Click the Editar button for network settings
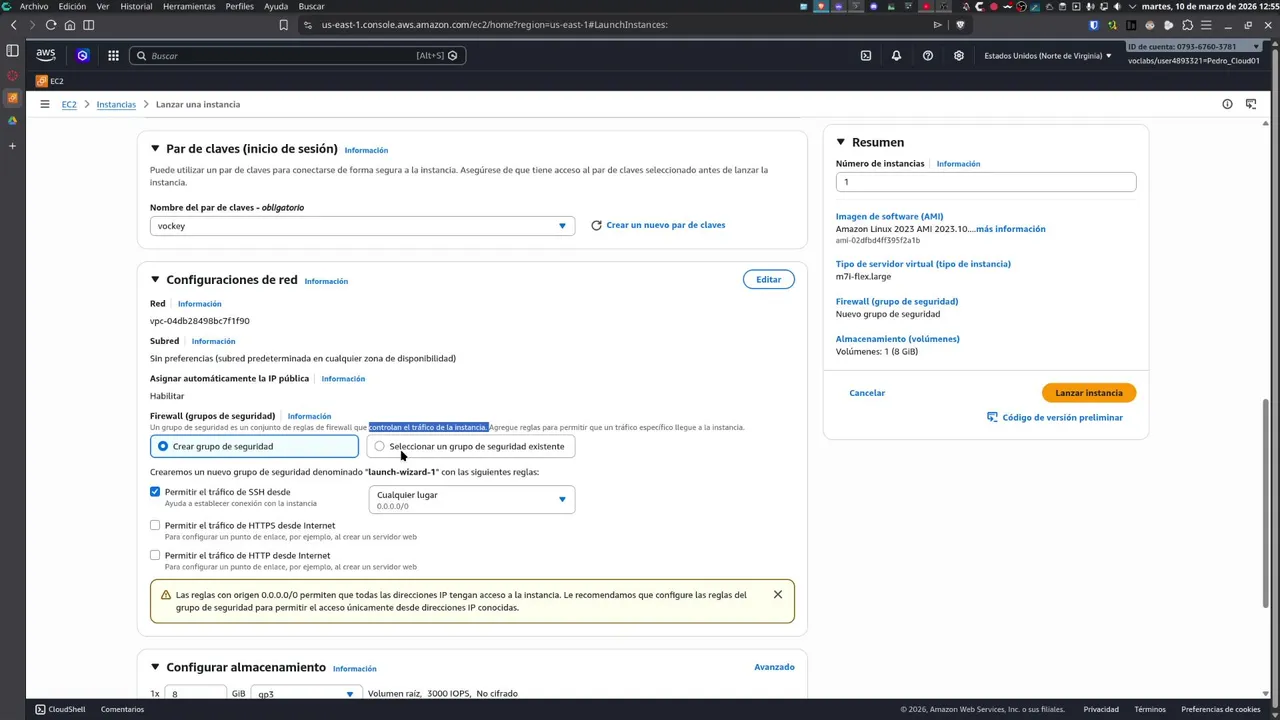This screenshot has width=1280, height=720. [769, 280]
